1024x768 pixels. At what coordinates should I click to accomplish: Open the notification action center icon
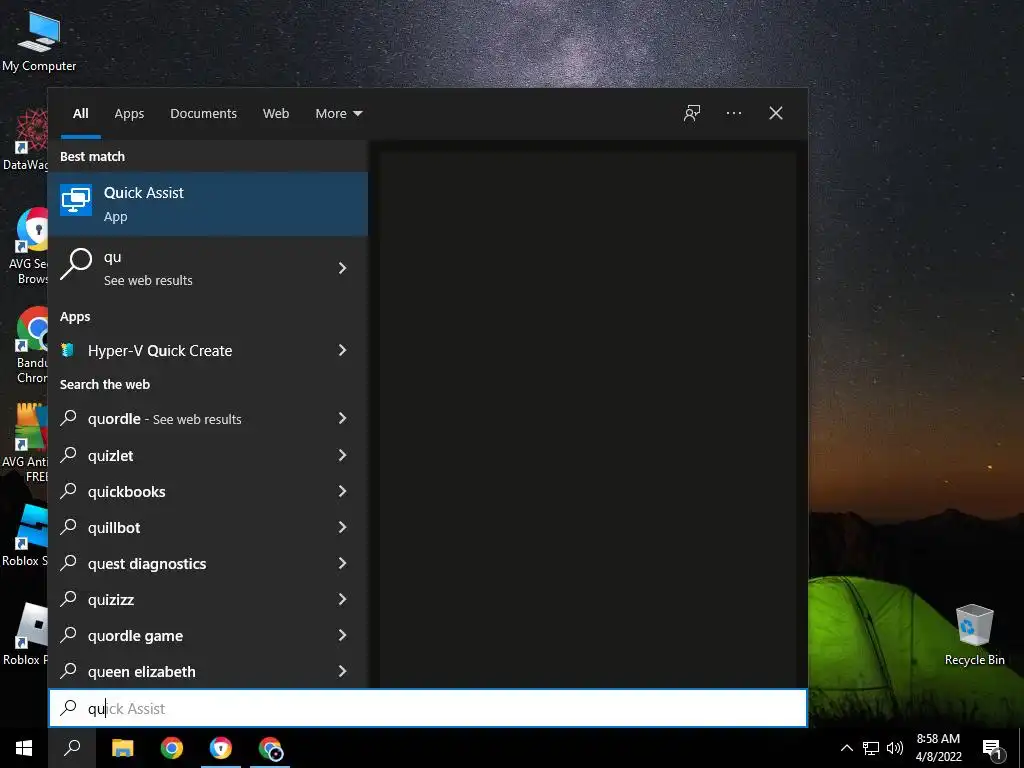993,749
